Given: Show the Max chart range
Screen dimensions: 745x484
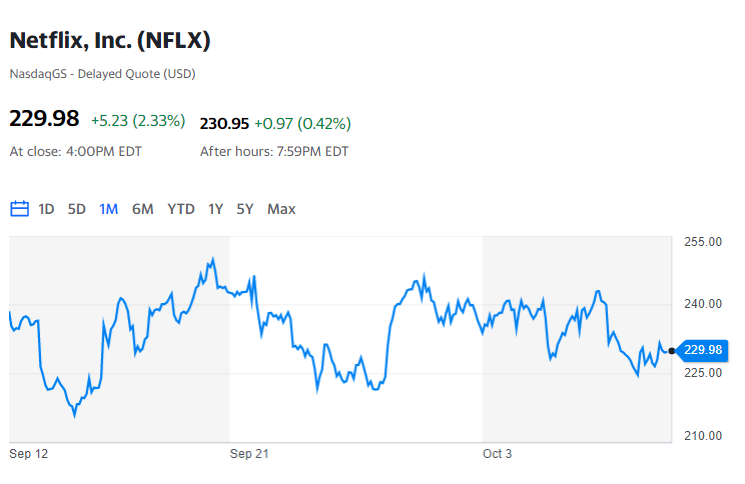Looking at the screenshot, I should 281,209.
